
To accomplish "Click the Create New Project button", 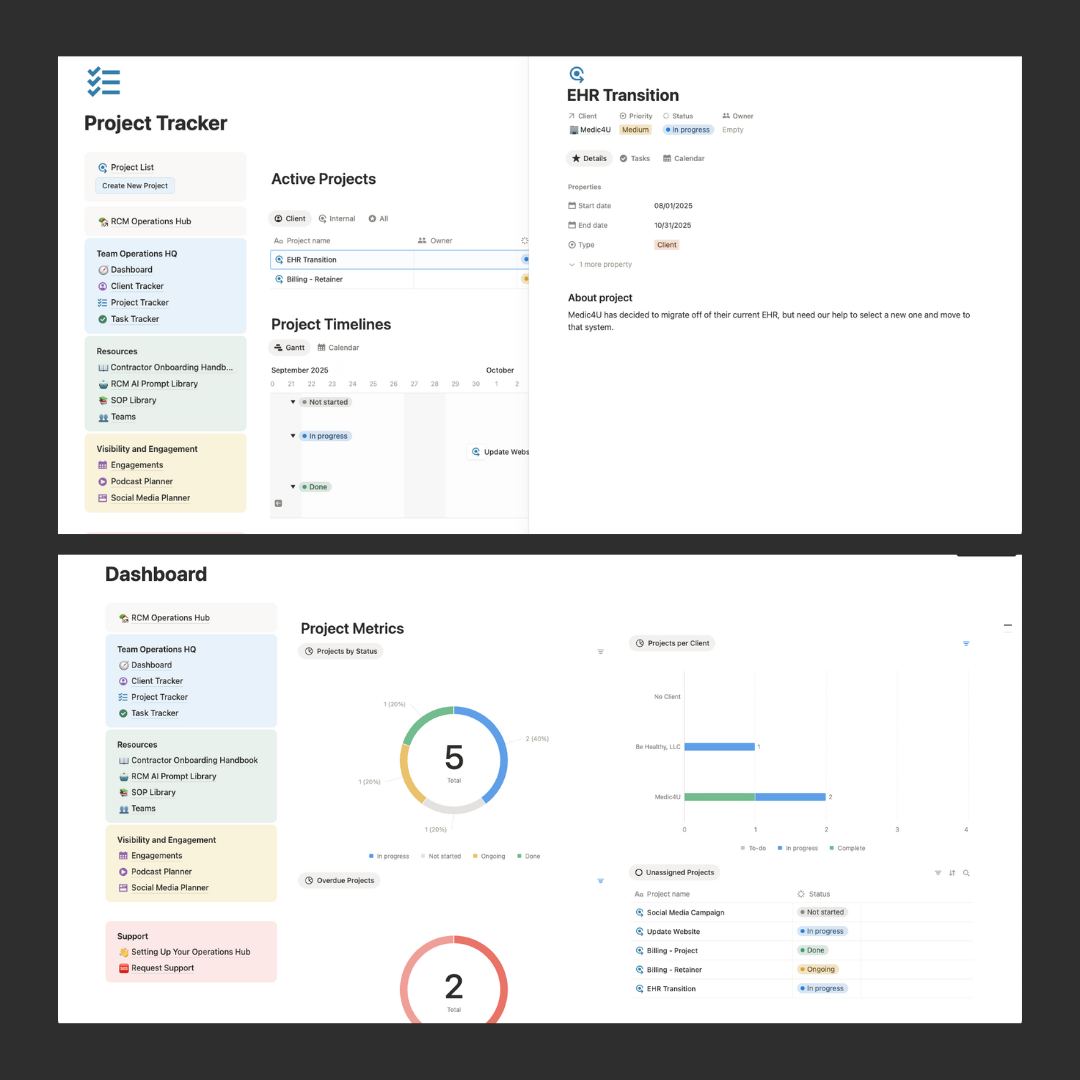I will click(x=135, y=186).
